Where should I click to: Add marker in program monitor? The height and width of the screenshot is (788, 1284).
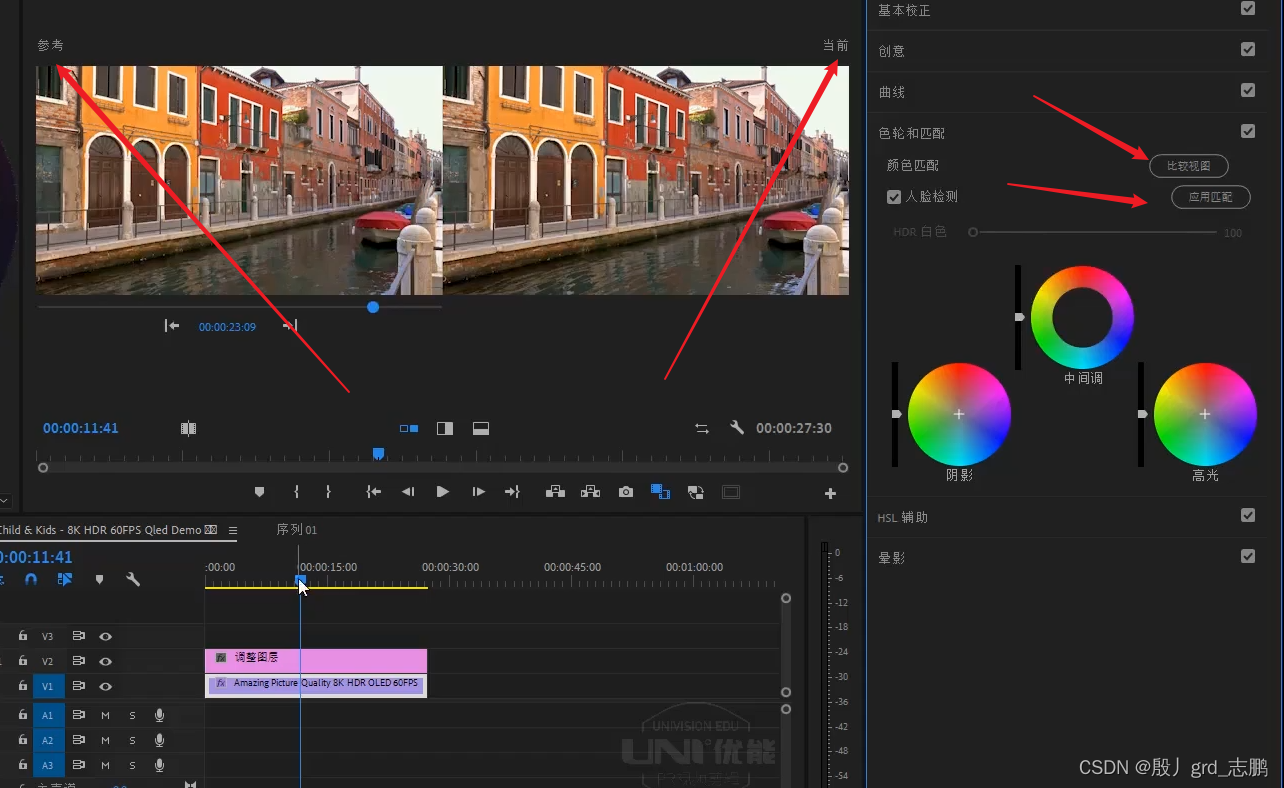pyautogui.click(x=259, y=492)
